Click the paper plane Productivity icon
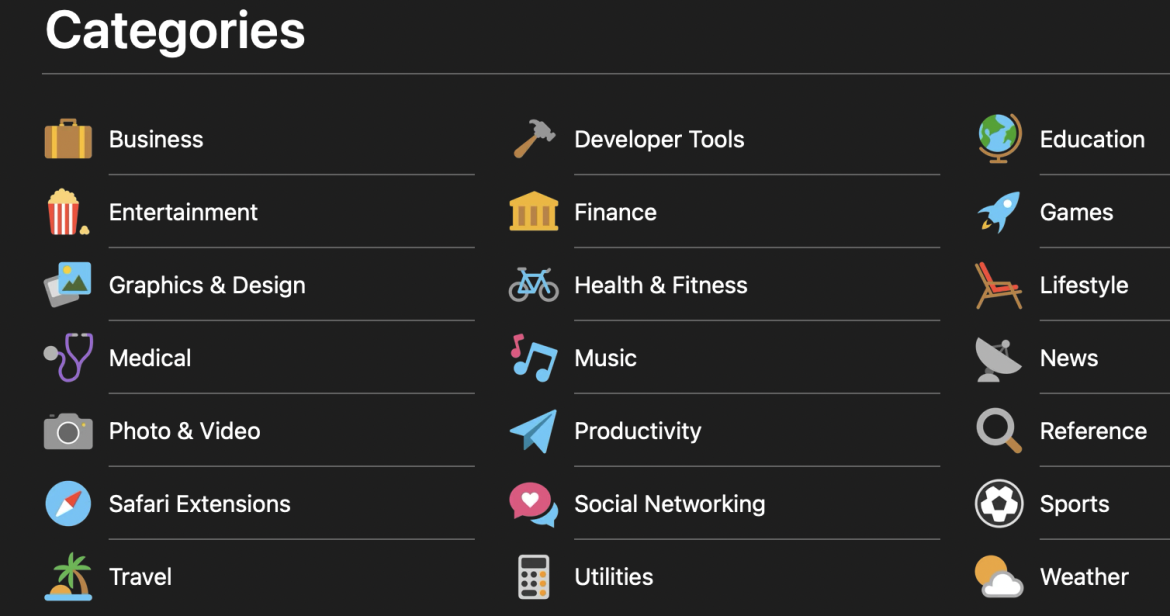Screen dimensions: 1170x616 533,431
